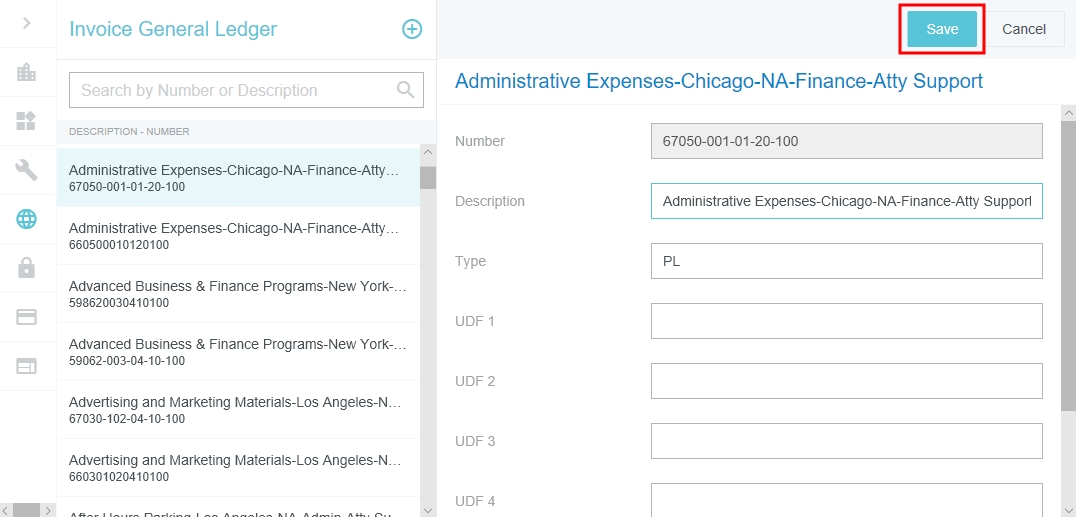
Task: Open the wrench tools icon
Action: pos(27,170)
